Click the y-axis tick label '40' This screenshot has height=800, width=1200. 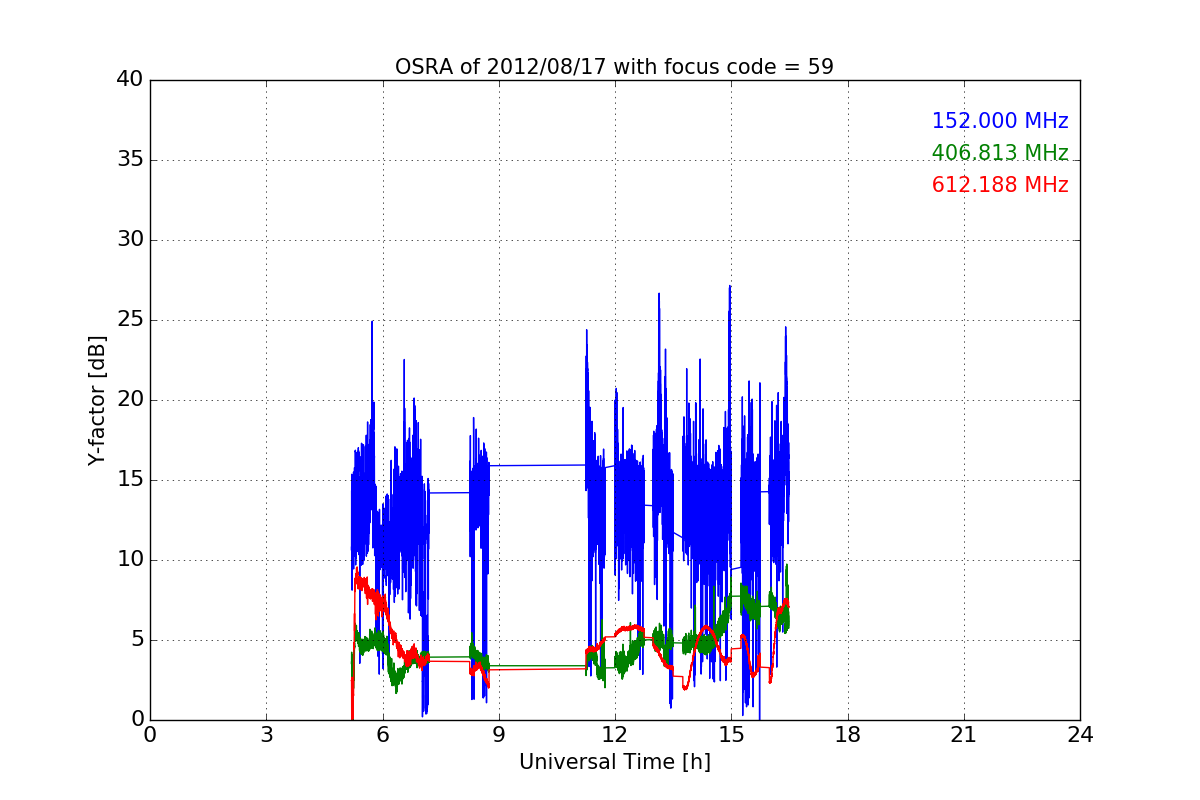click(x=129, y=80)
